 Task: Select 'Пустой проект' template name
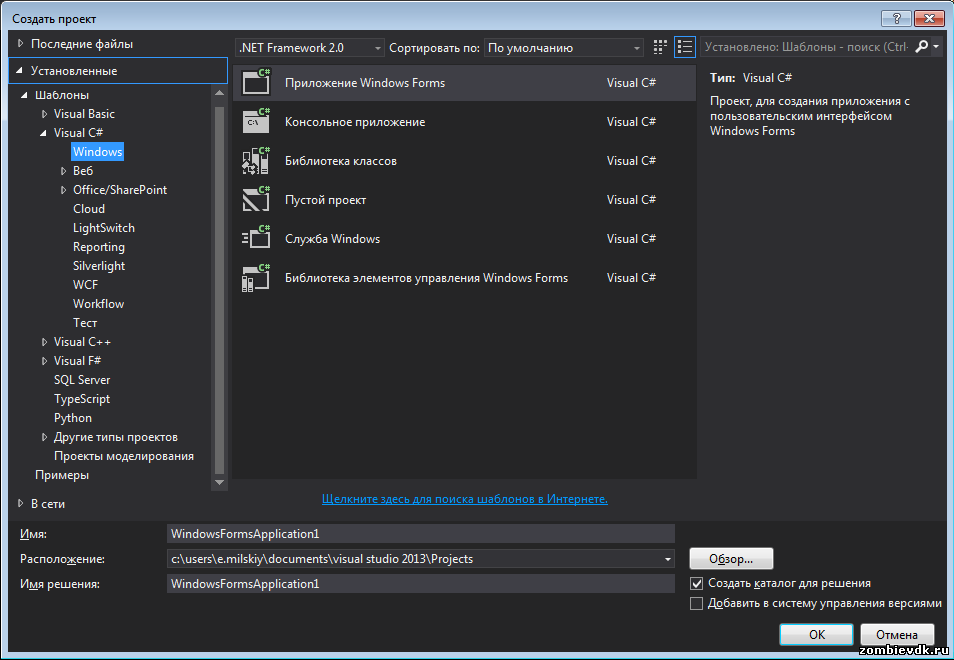coord(326,200)
